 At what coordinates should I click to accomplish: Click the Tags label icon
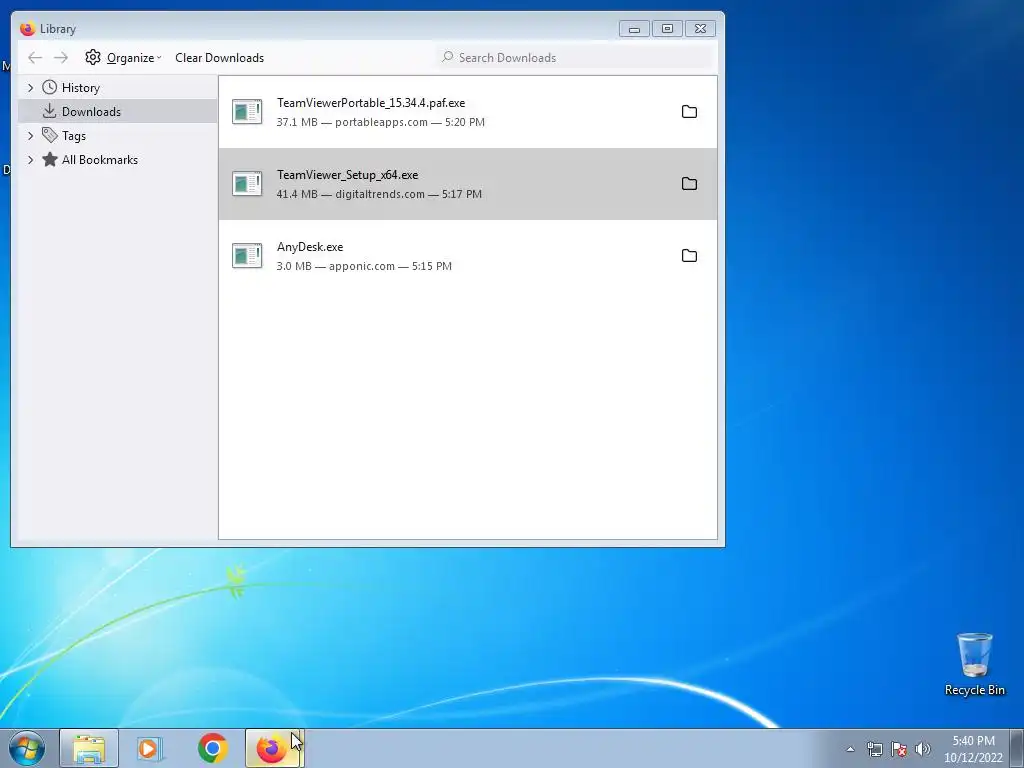click(50, 135)
